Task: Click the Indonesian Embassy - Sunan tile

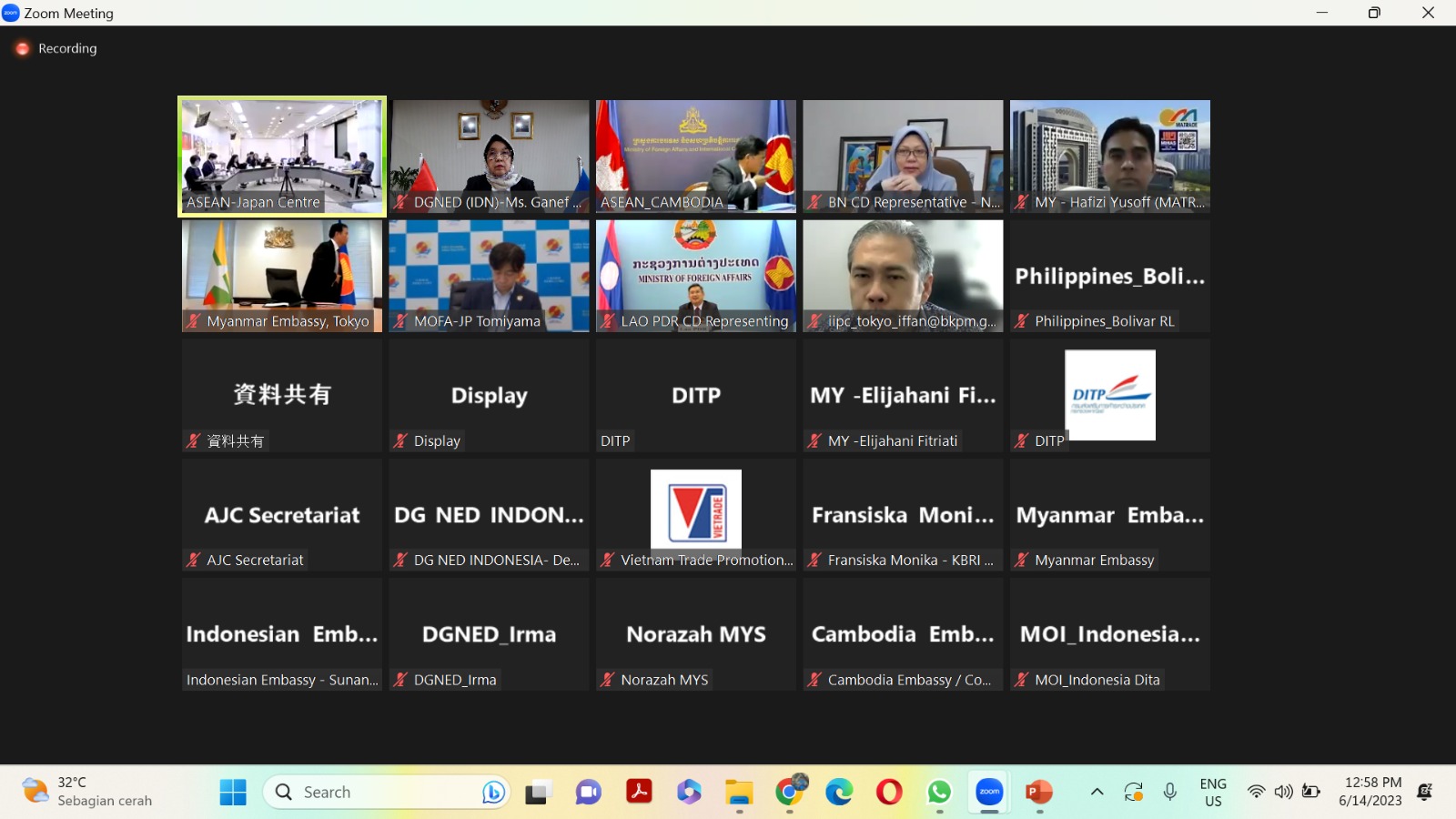Action: (282, 634)
